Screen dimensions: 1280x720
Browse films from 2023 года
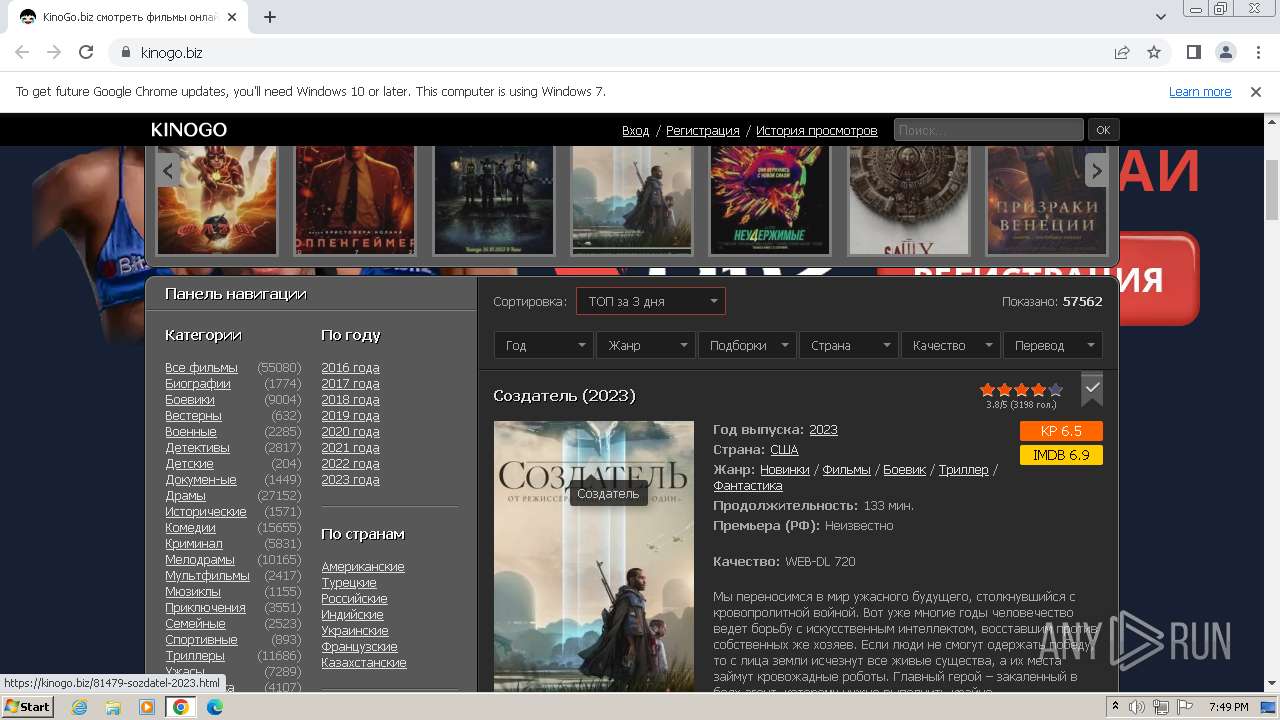coord(350,480)
